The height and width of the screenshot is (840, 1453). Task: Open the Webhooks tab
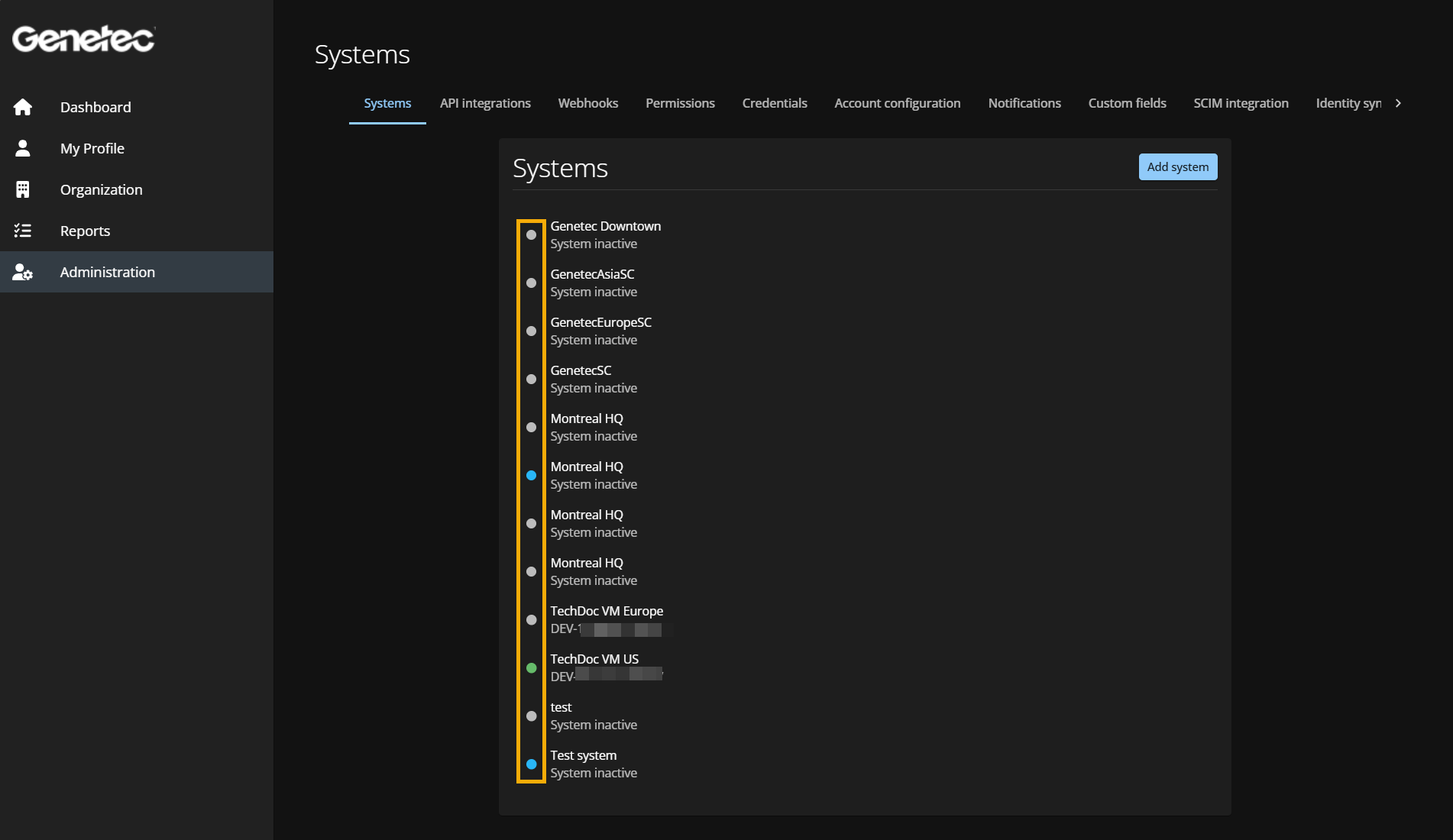[587, 103]
